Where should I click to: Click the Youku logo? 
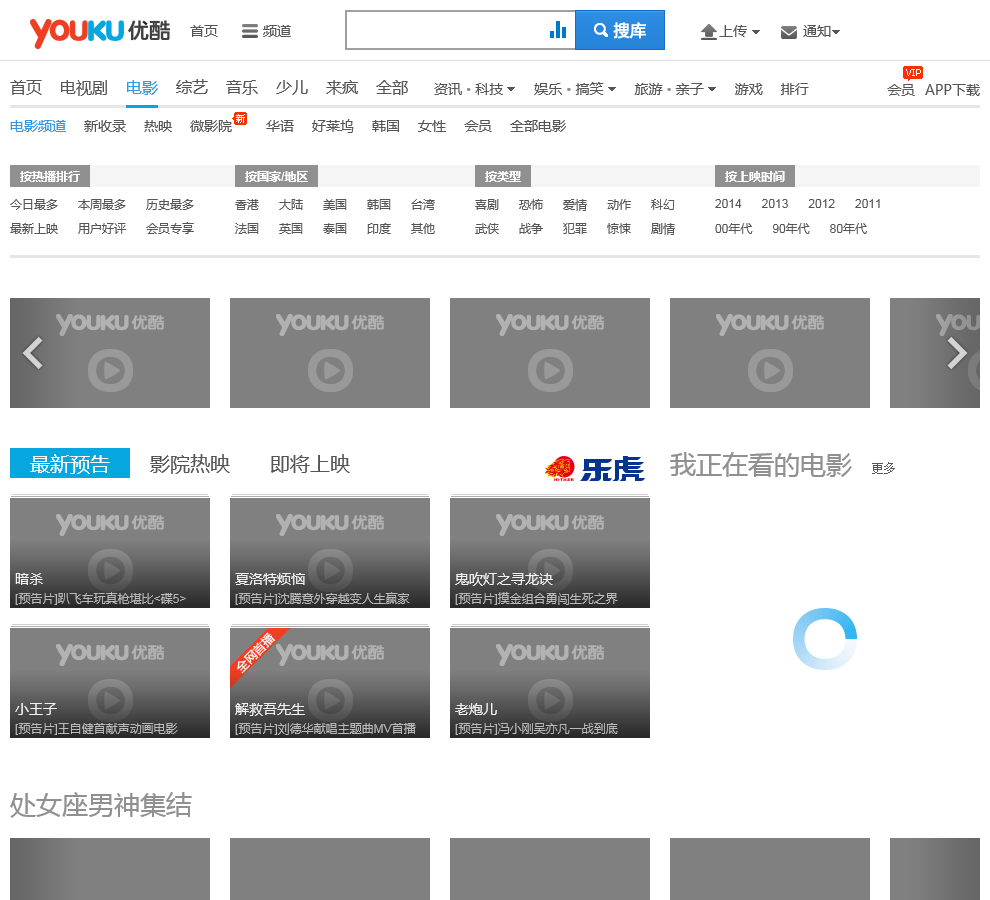100,32
